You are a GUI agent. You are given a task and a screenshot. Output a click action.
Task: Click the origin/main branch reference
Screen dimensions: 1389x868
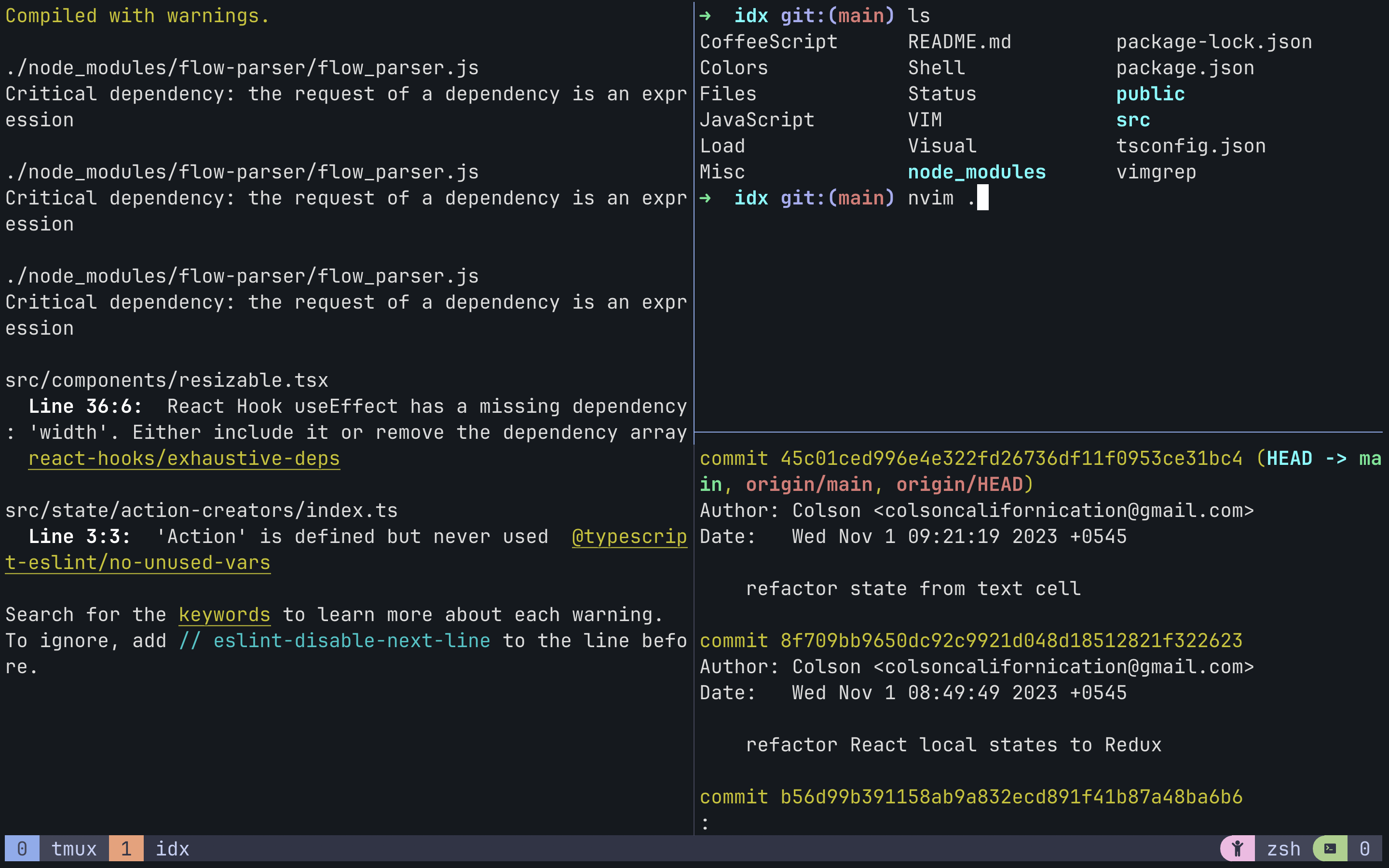click(x=809, y=485)
